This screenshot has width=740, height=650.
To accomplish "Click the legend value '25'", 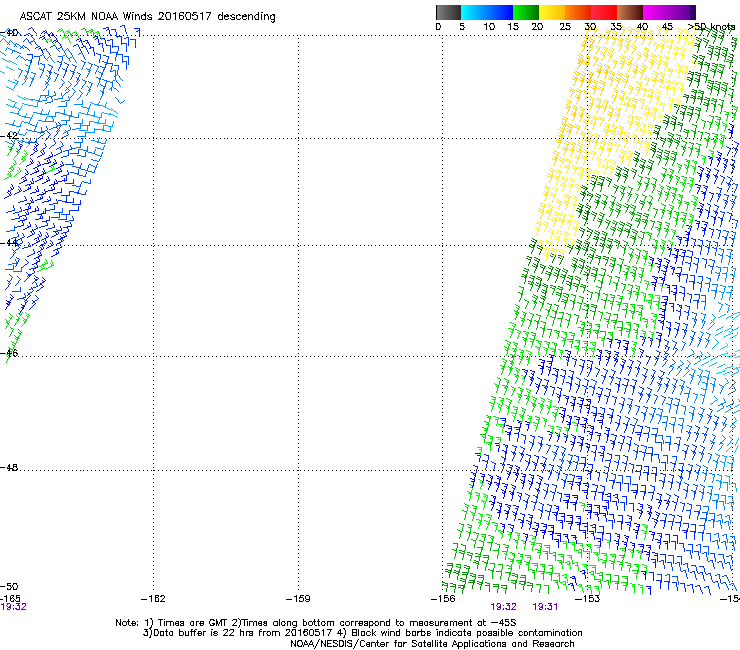I will point(565,27).
